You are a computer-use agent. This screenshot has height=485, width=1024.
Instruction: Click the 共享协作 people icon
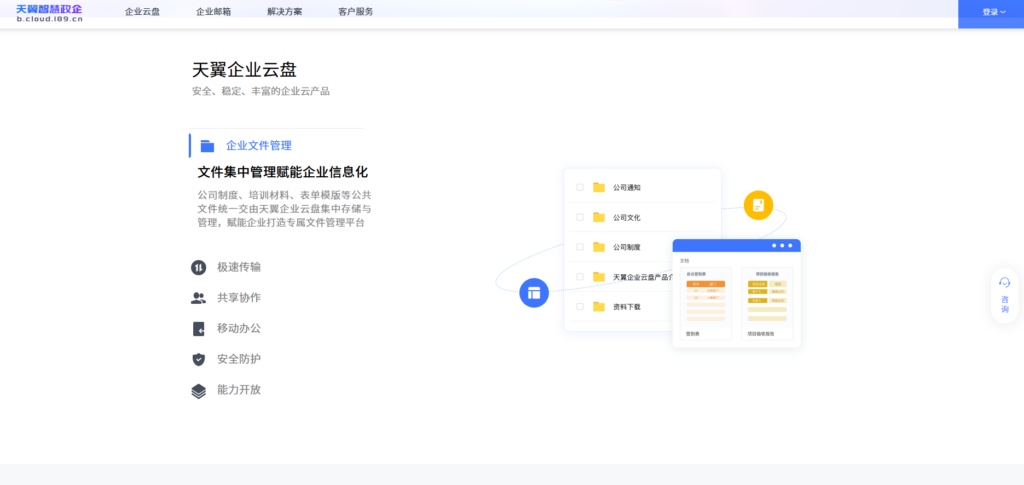click(x=199, y=298)
